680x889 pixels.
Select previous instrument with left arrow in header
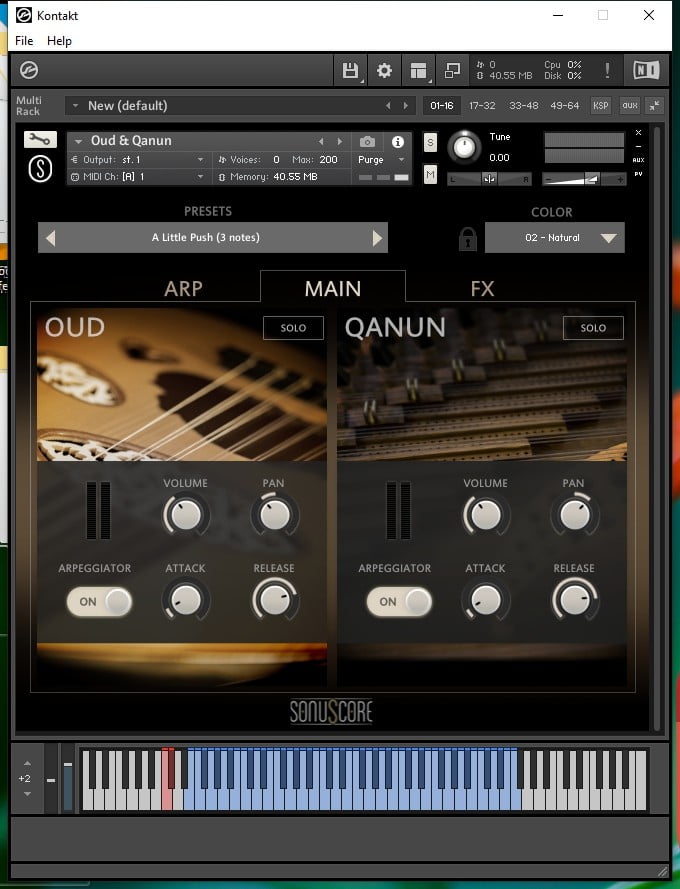pos(321,141)
